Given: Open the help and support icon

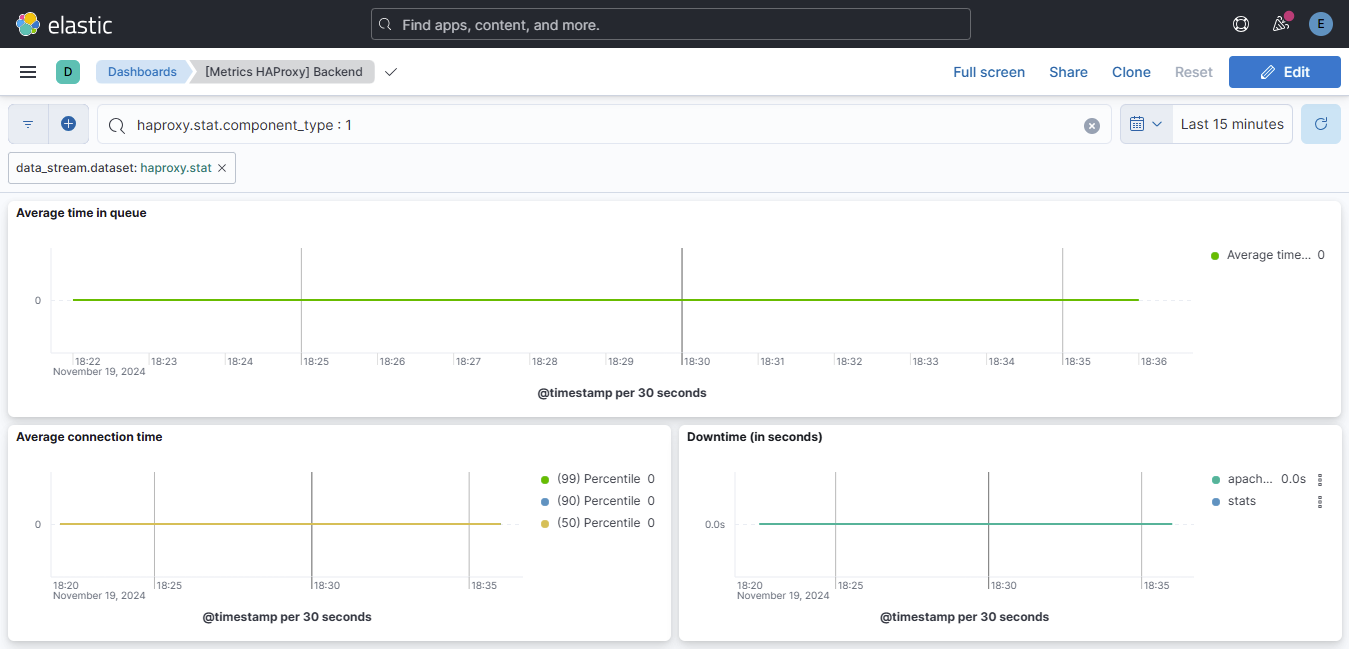Looking at the screenshot, I should click(x=1240, y=23).
